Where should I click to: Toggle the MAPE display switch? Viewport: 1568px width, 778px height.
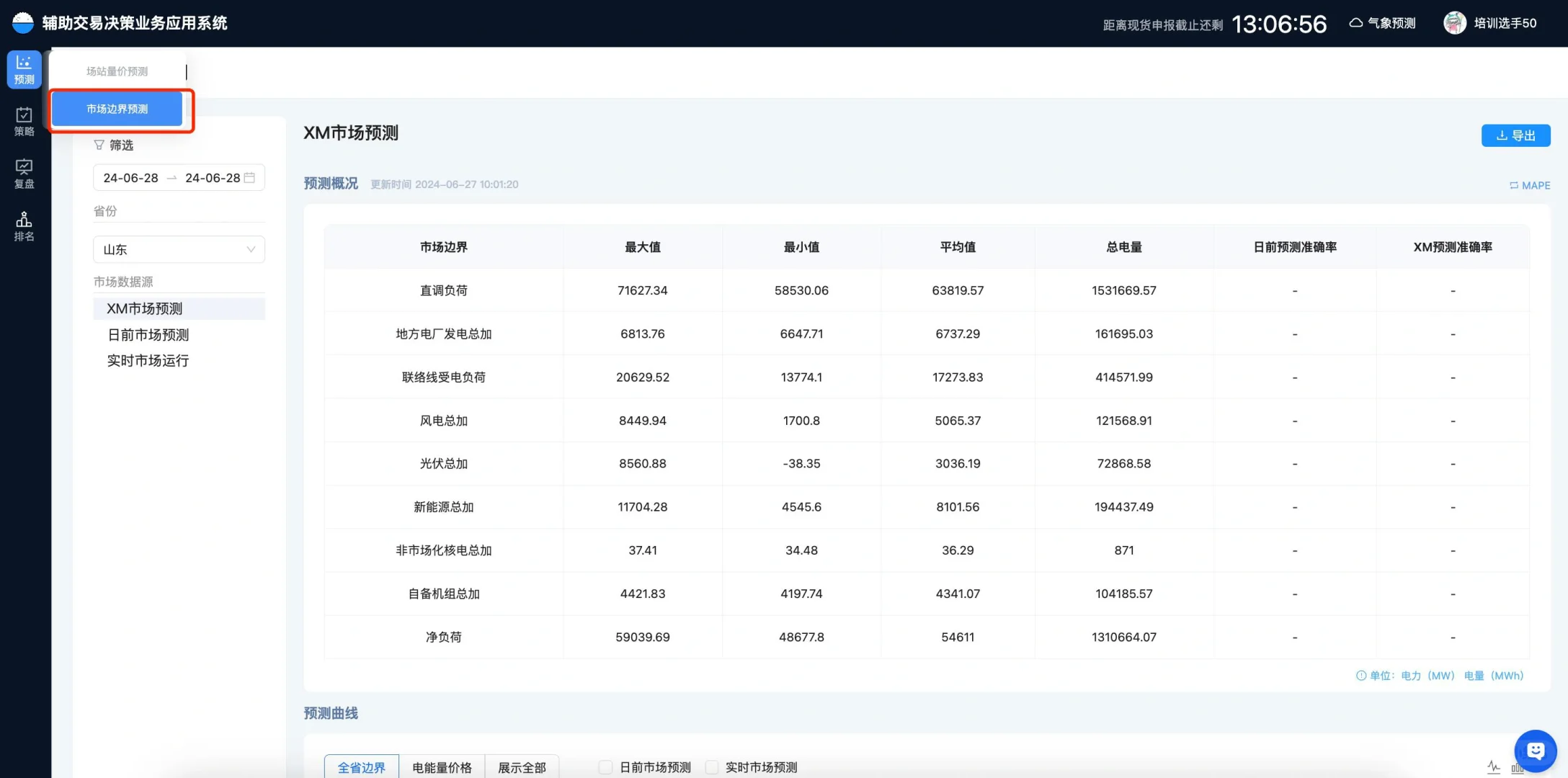click(x=1530, y=185)
